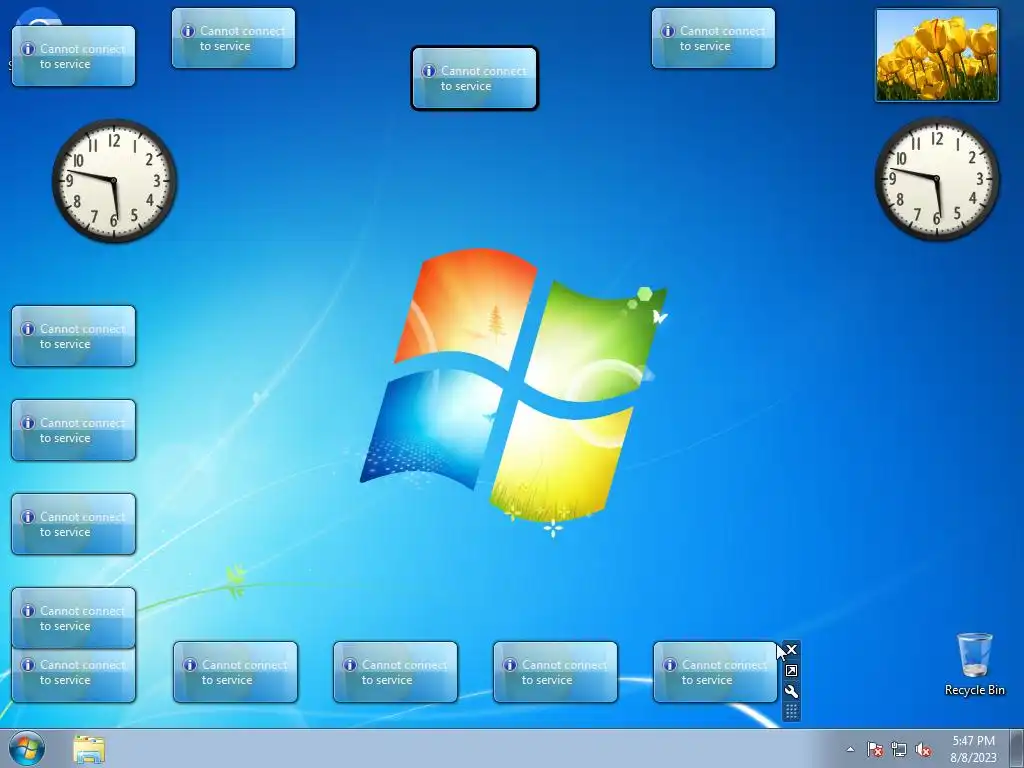Click the info icon of the gadget by the wrench

click(669, 665)
